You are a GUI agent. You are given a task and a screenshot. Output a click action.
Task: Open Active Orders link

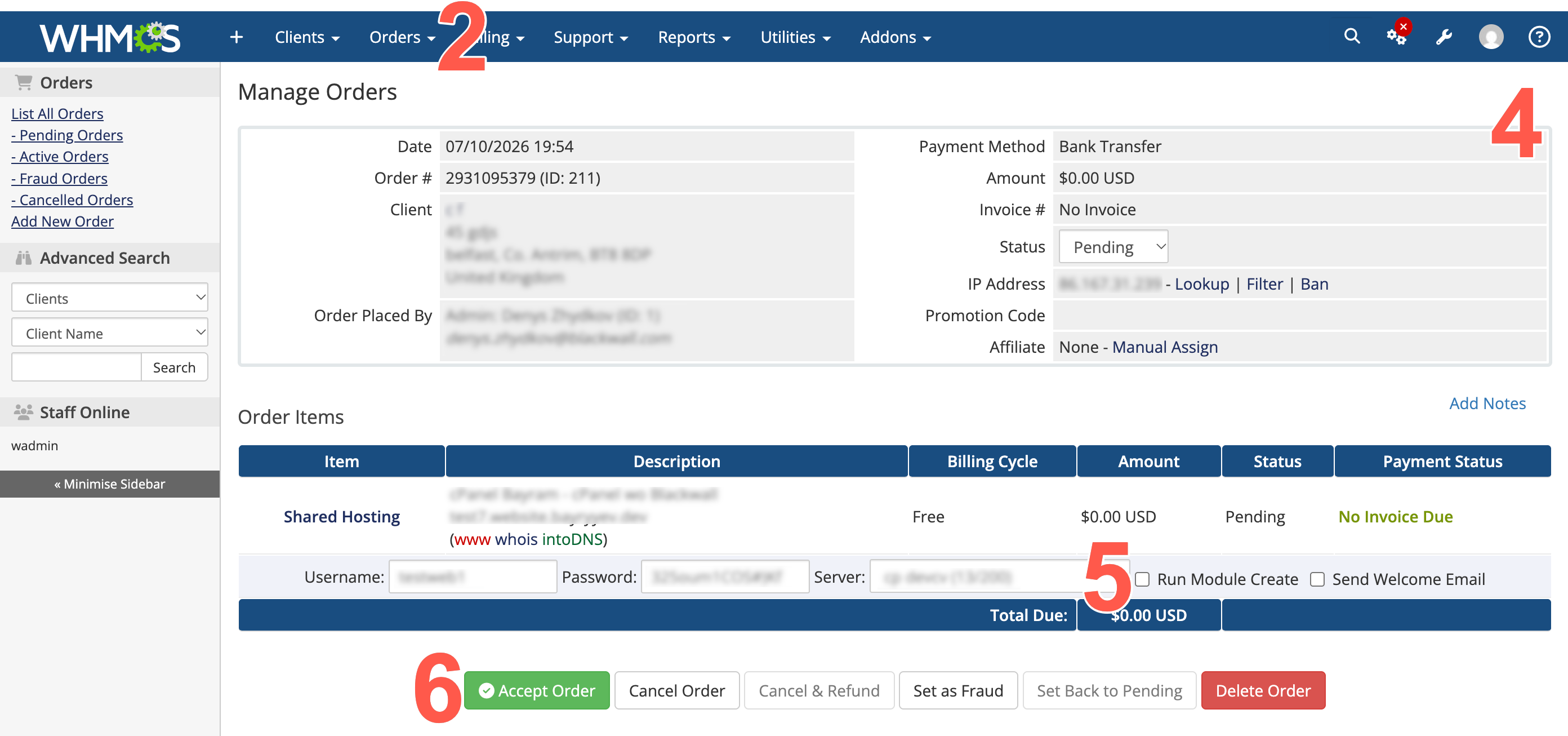[60, 157]
